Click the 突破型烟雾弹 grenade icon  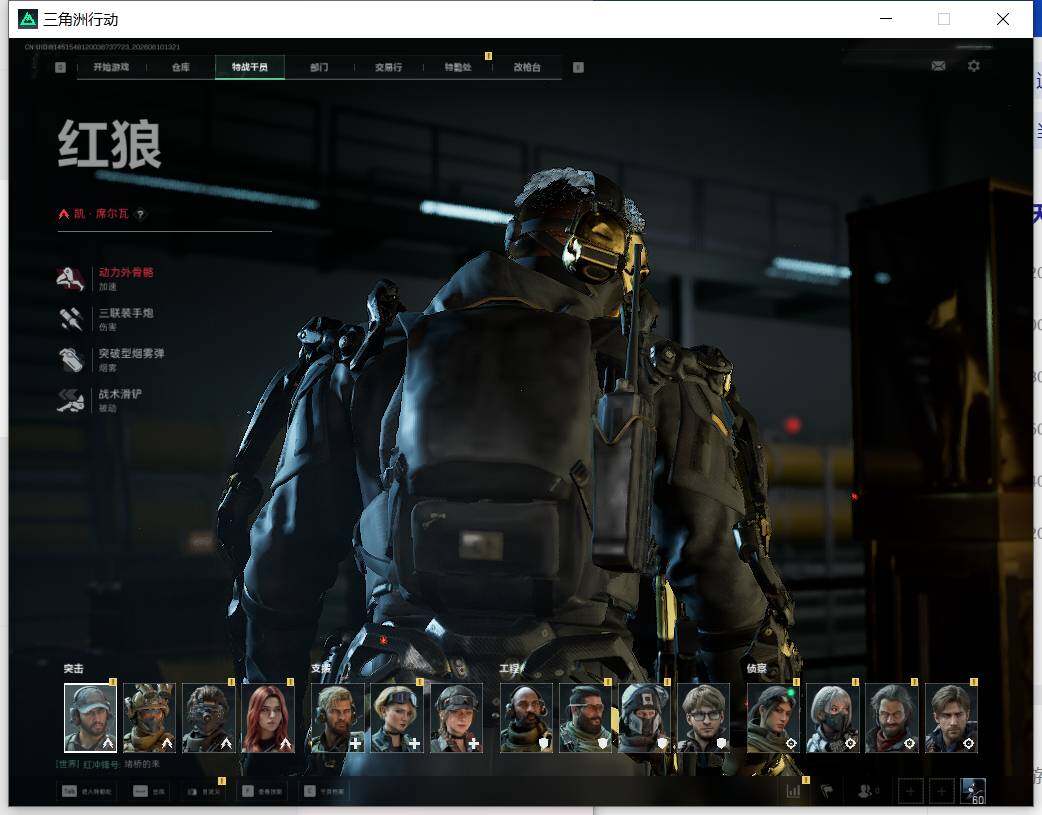tap(70, 360)
